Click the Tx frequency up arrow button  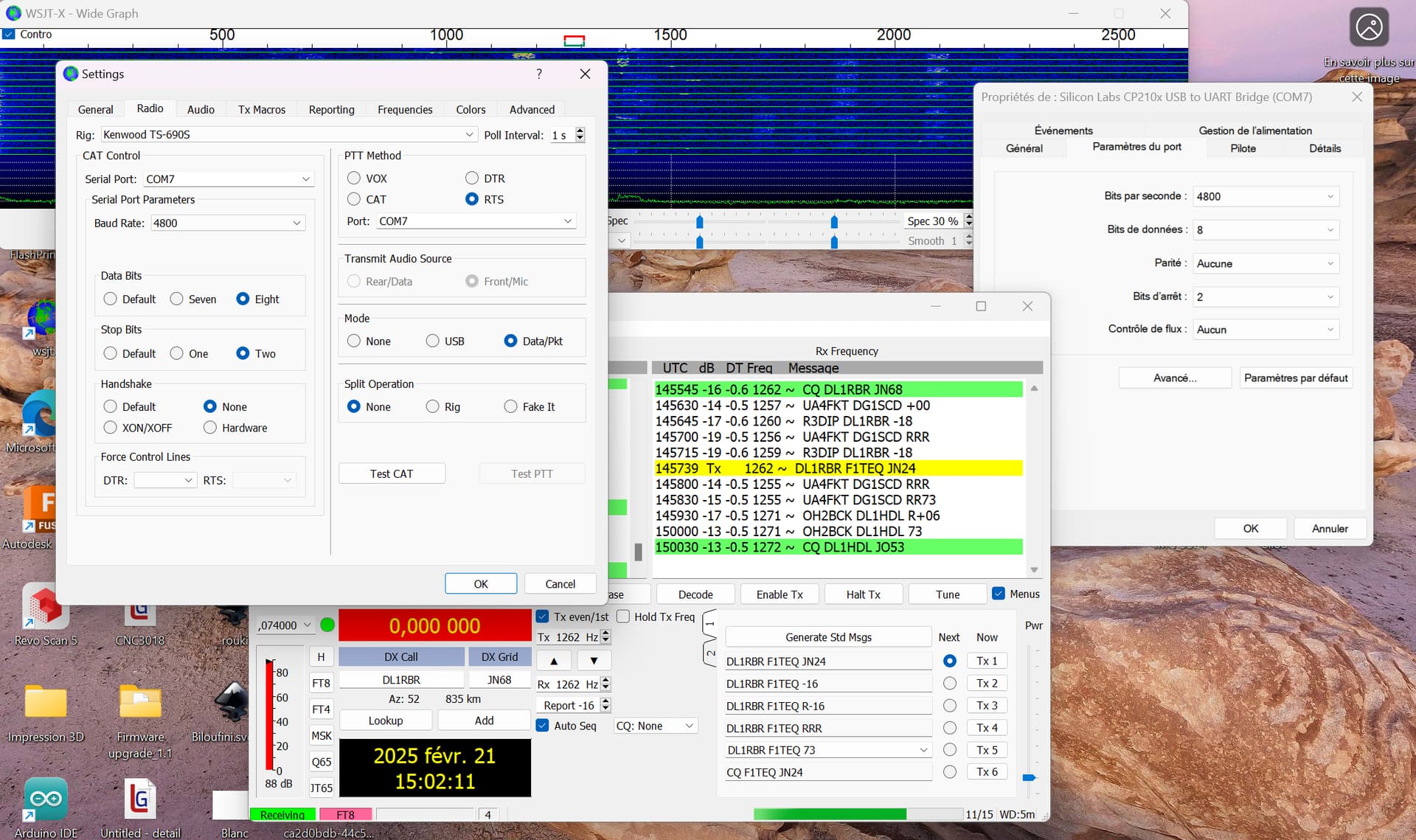pyautogui.click(x=554, y=661)
